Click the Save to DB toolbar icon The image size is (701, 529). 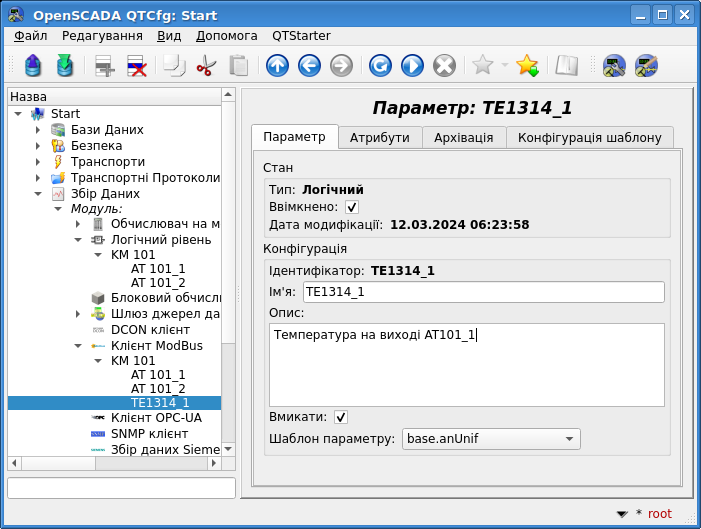65,66
